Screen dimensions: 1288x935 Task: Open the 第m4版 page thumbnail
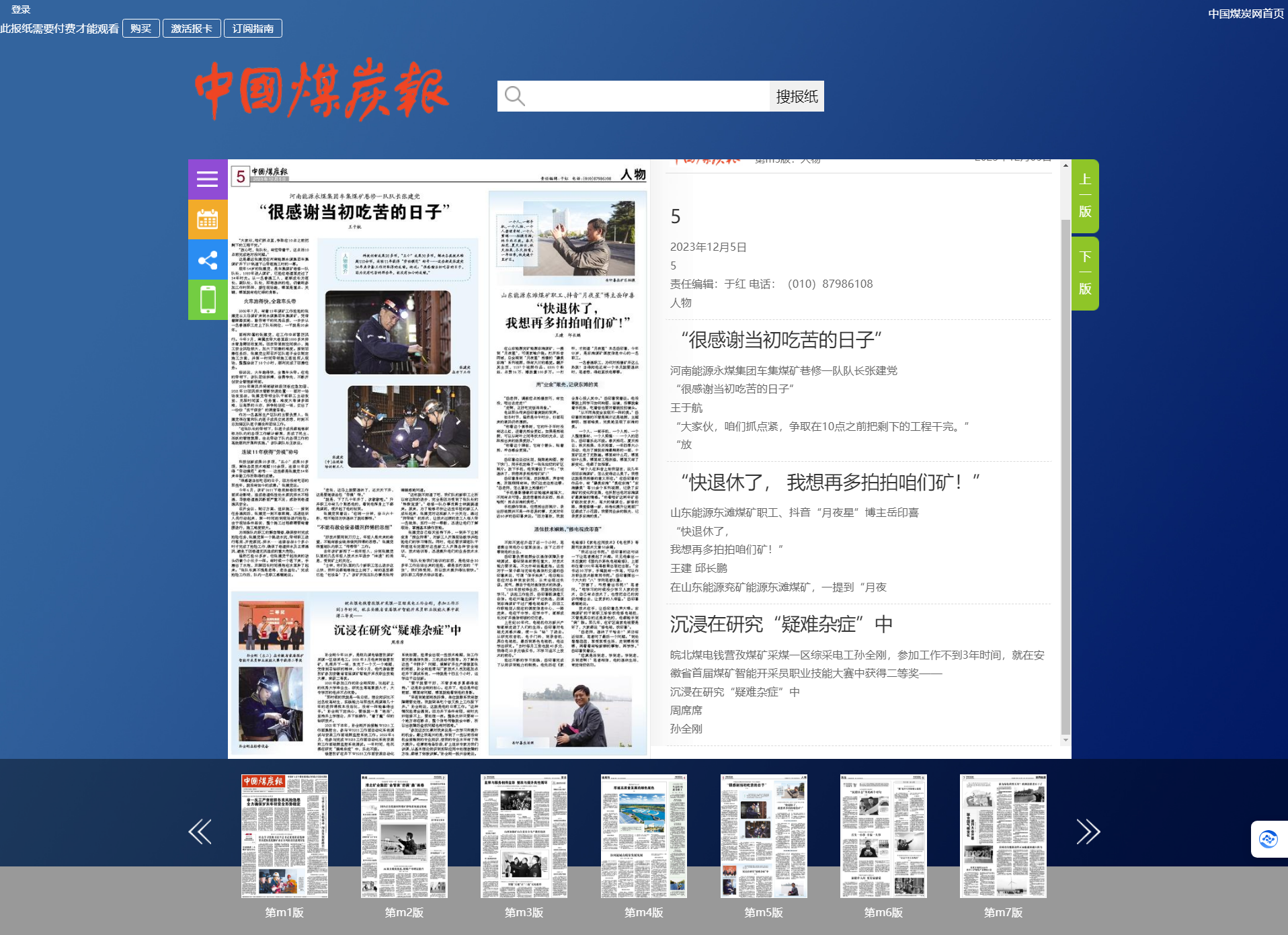644,836
